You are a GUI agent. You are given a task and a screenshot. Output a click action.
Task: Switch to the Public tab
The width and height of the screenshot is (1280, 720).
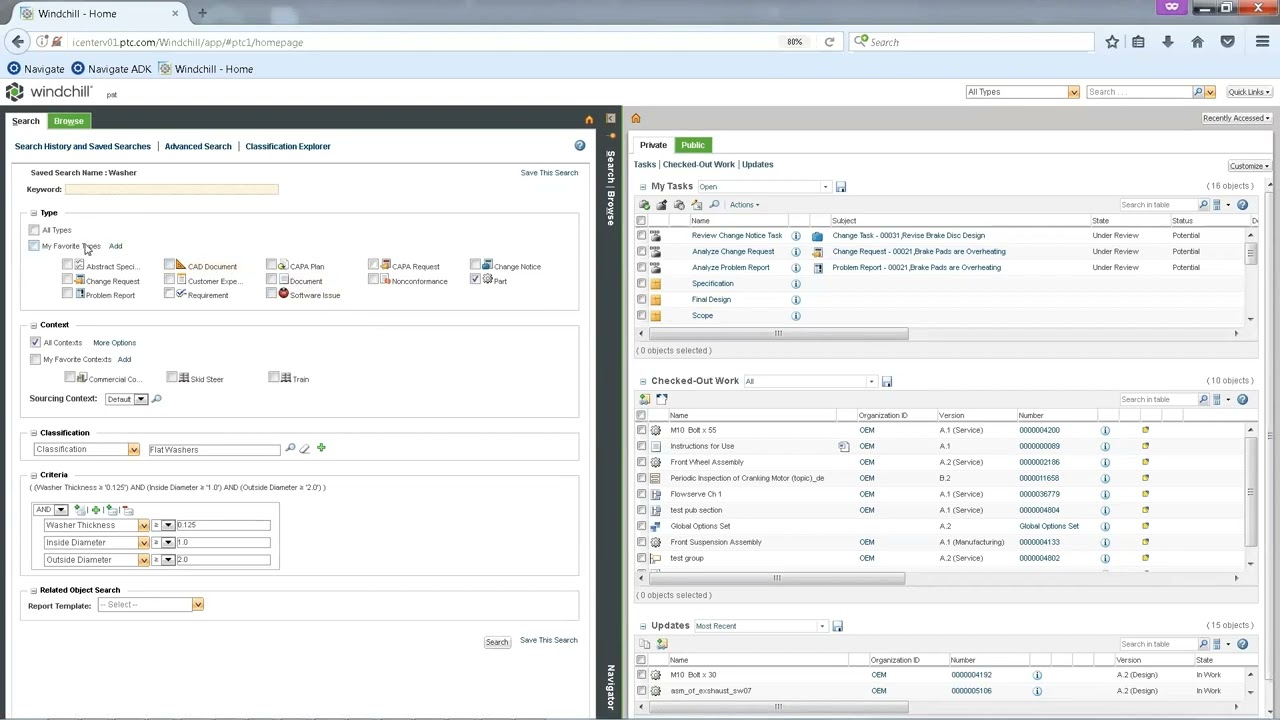[x=693, y=145]
